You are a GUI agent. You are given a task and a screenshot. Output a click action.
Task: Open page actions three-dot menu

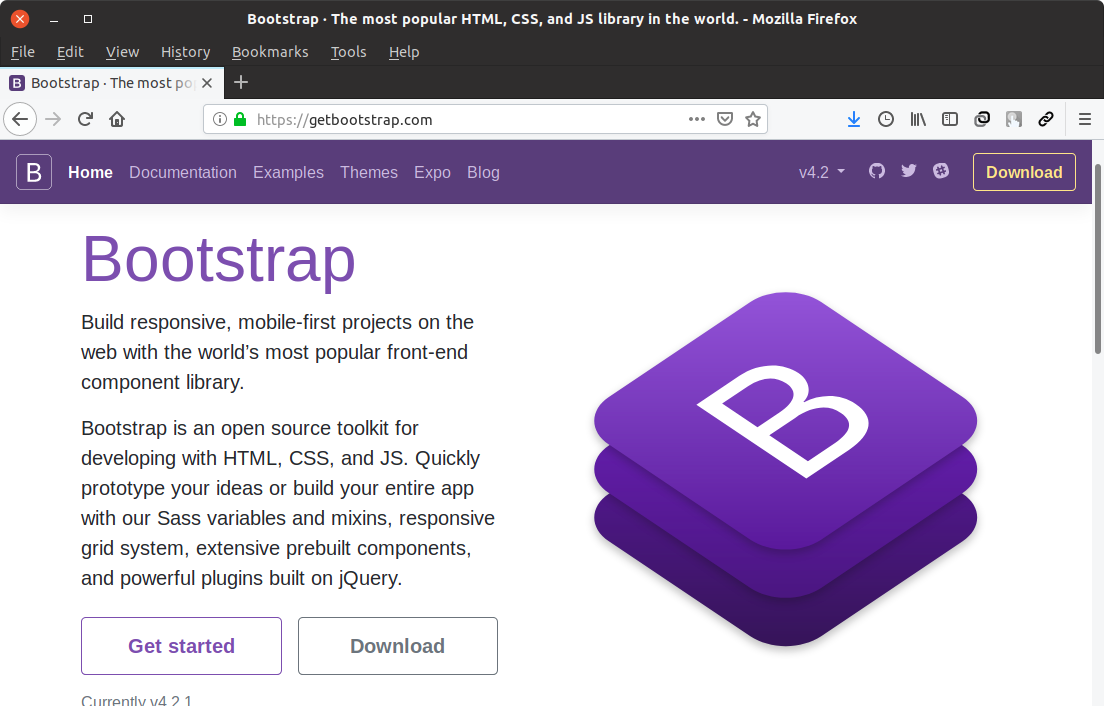(x=696, y=119)
